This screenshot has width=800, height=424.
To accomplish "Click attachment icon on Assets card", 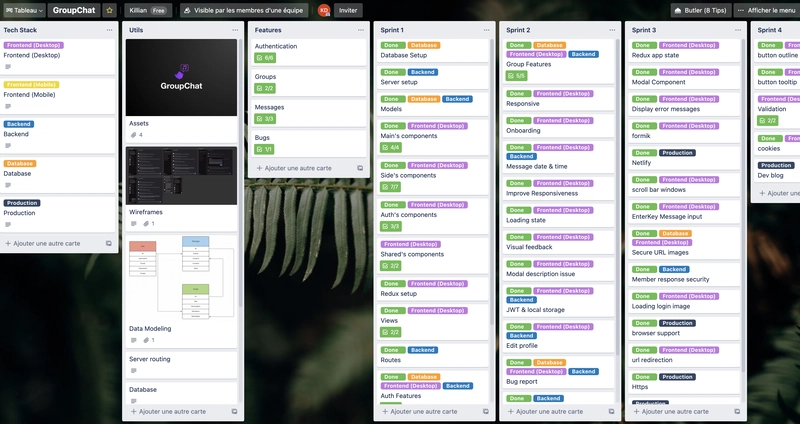I will coord(136,135).
